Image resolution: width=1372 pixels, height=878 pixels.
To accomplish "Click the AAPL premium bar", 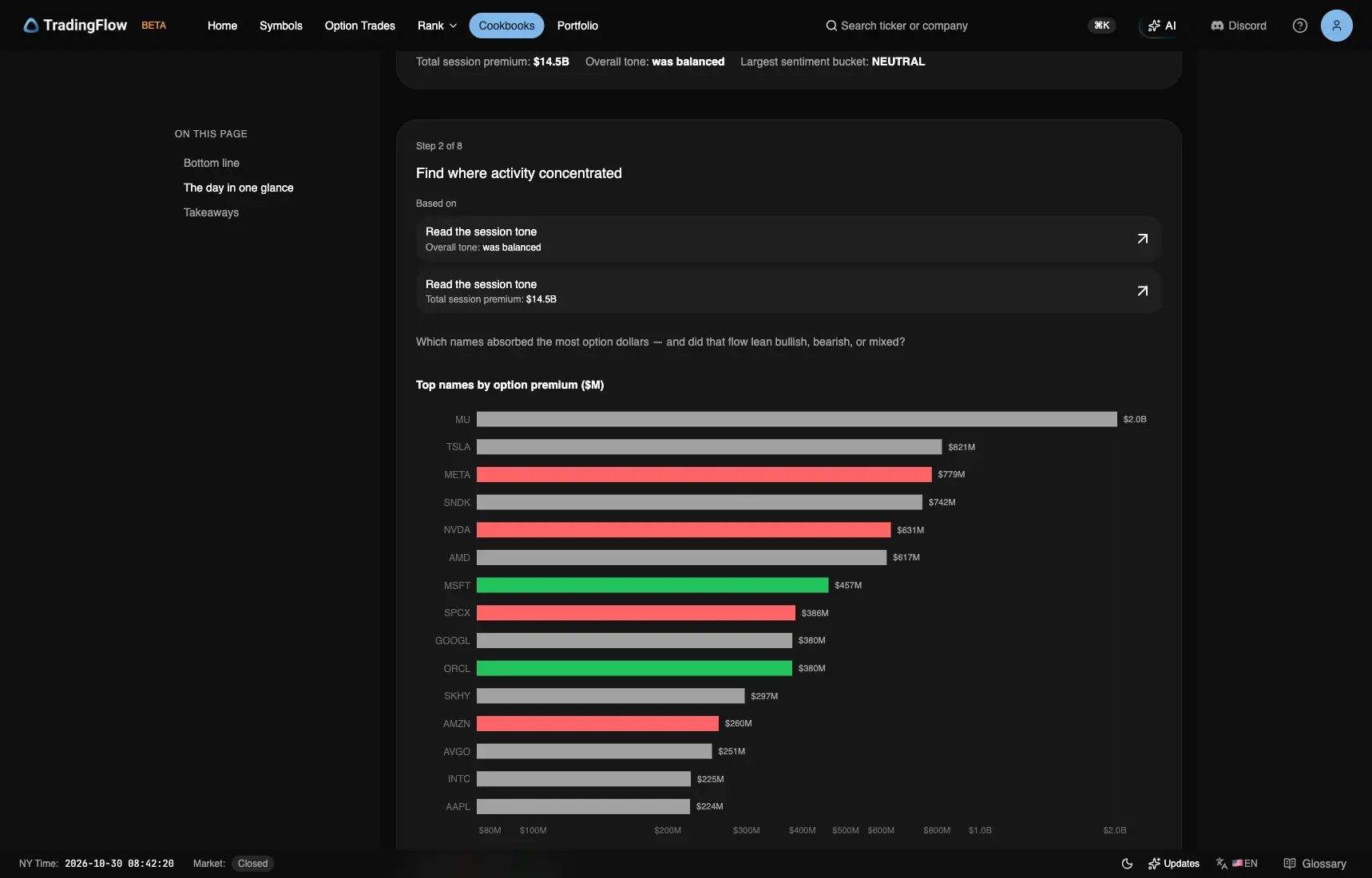I will (x=583, y=806).
